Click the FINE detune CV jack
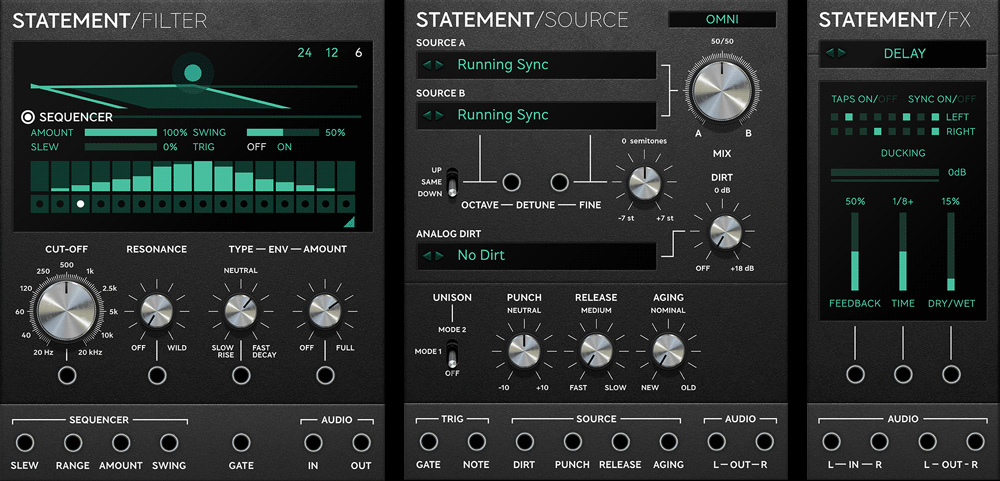Viewport: 1000px width, 481px height. click(x=559, y=182)
